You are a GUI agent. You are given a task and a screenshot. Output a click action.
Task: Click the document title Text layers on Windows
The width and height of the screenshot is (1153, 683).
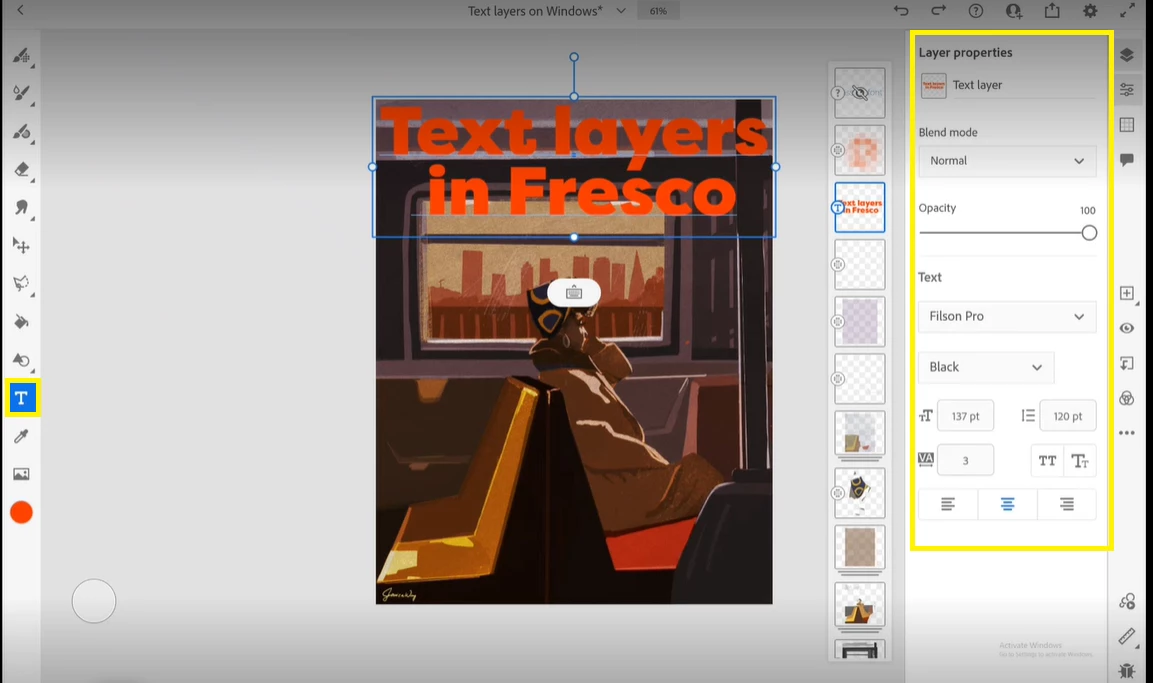click(535, 11)
